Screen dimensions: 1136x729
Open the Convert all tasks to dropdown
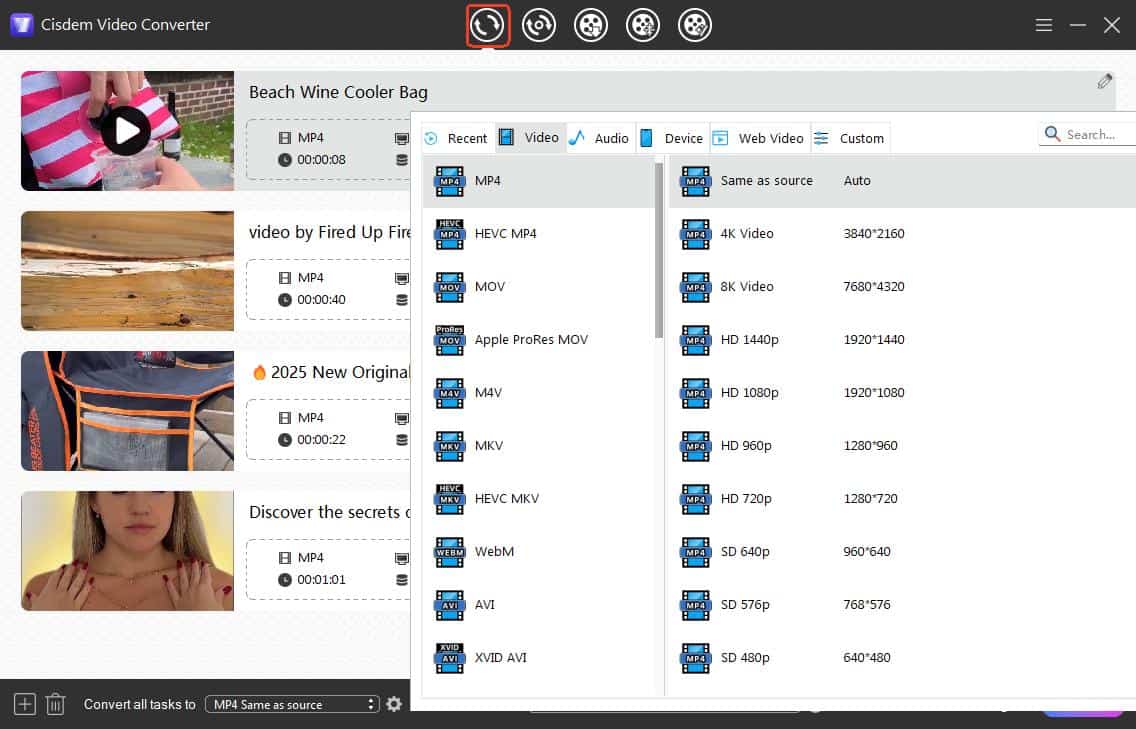point(291,704)
